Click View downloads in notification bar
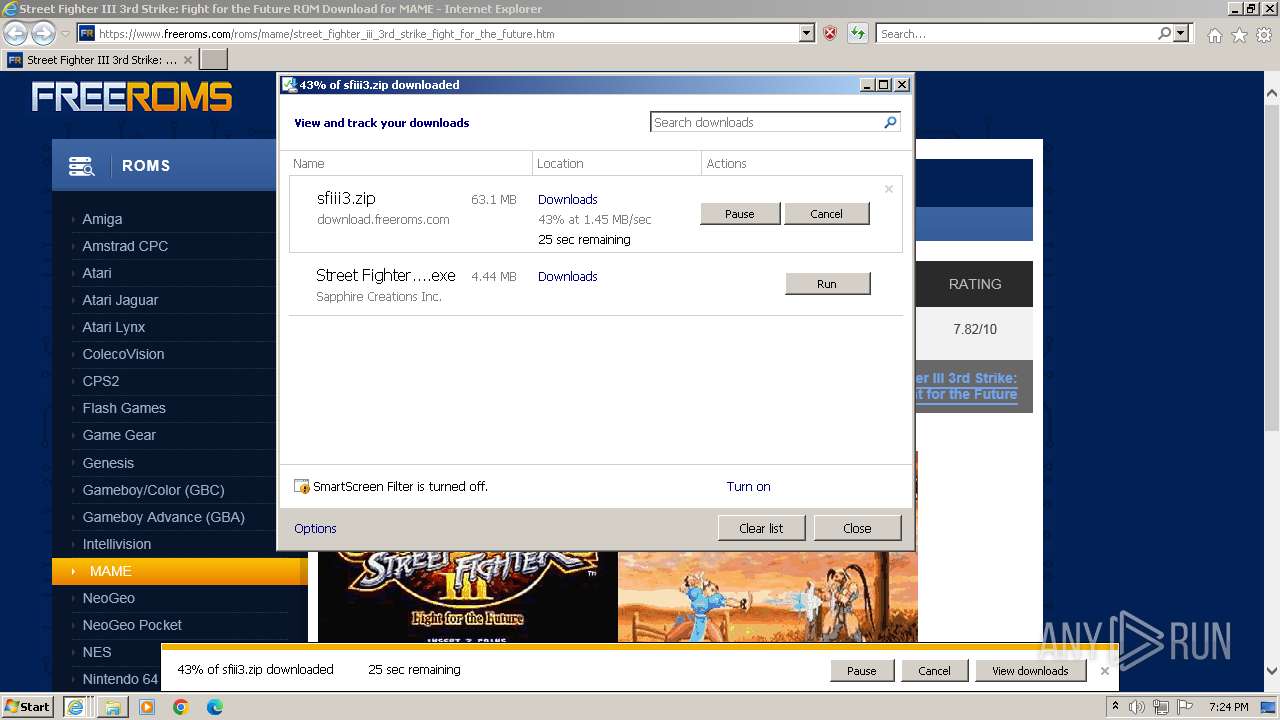 tap(1030, 671)
